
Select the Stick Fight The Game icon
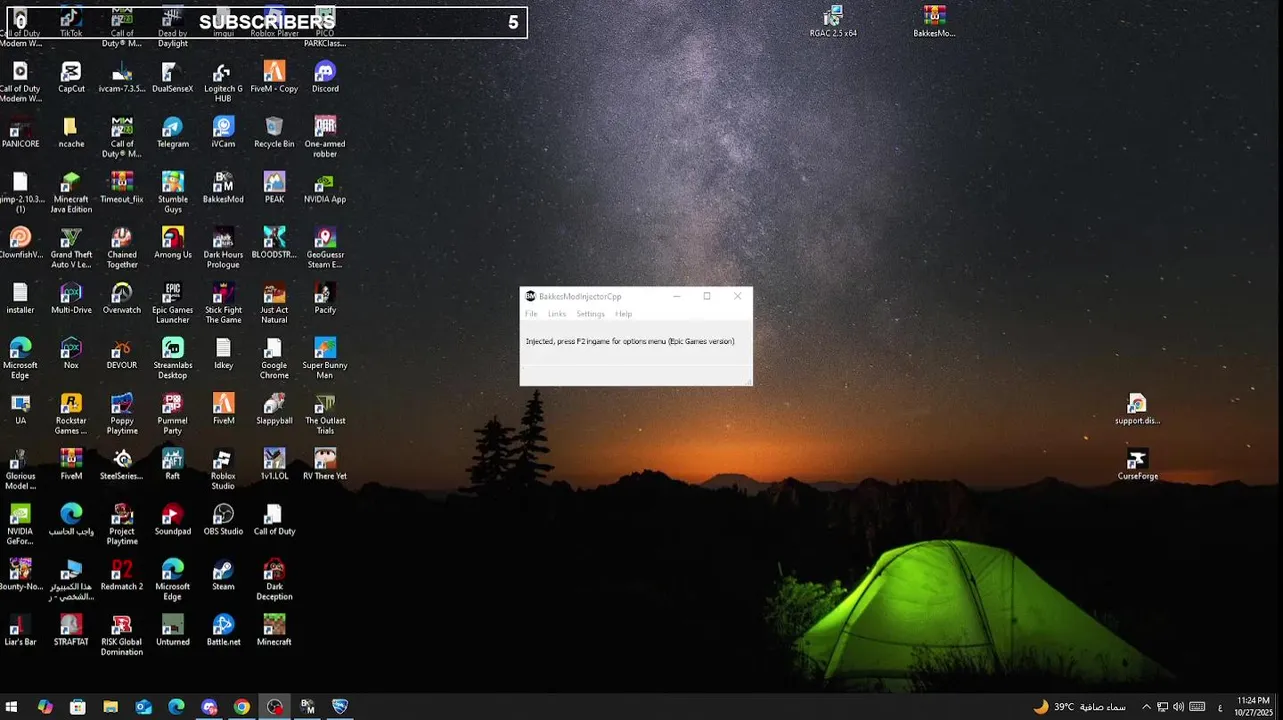point(223,303)
